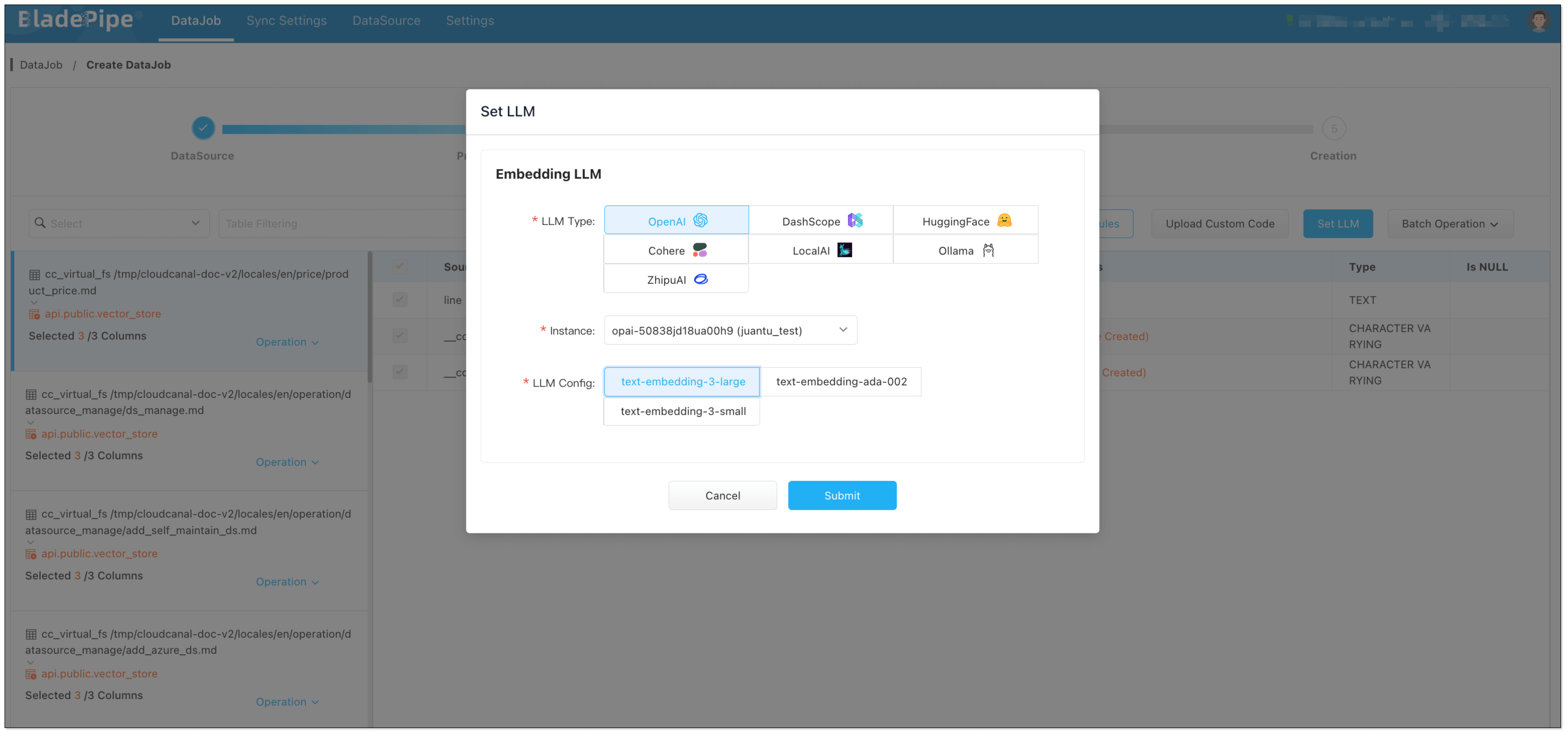The image size is (1568, 735).
Task: Select the text-embedding-3-small model config
Action: pos(682,411)
